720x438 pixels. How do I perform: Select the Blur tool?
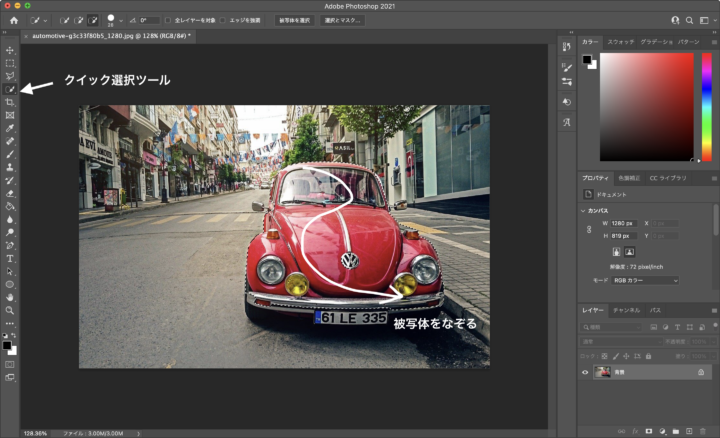(10, 219)
